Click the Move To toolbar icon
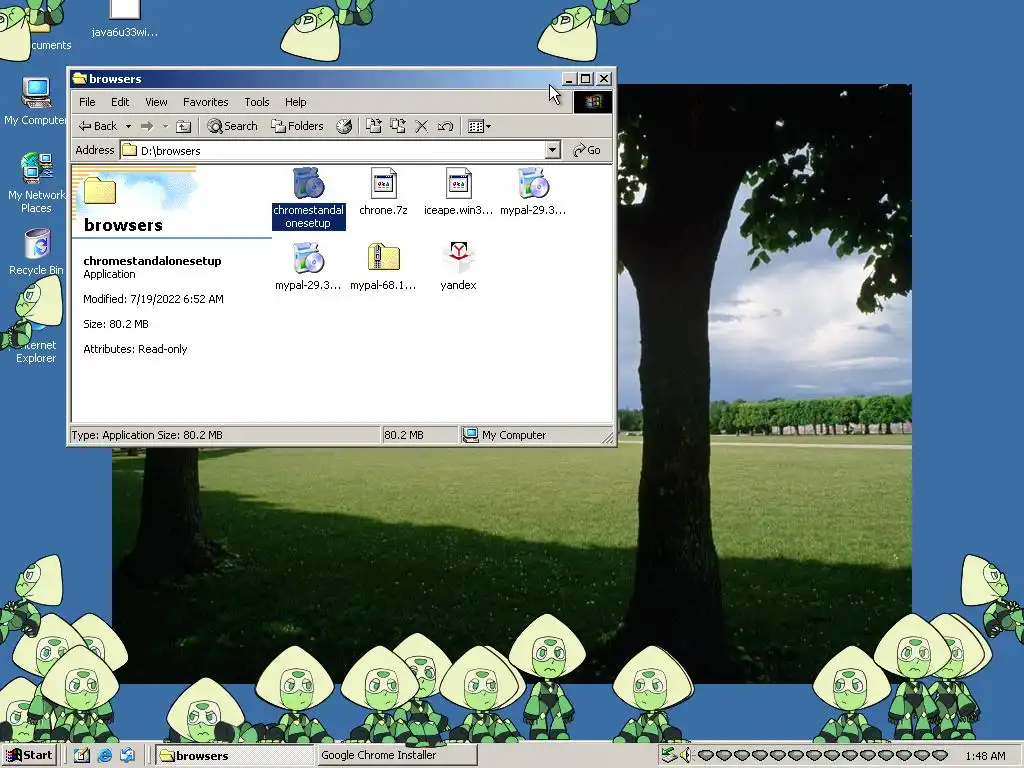This screenshot has height=768, width=1024. tap(374, 126)
